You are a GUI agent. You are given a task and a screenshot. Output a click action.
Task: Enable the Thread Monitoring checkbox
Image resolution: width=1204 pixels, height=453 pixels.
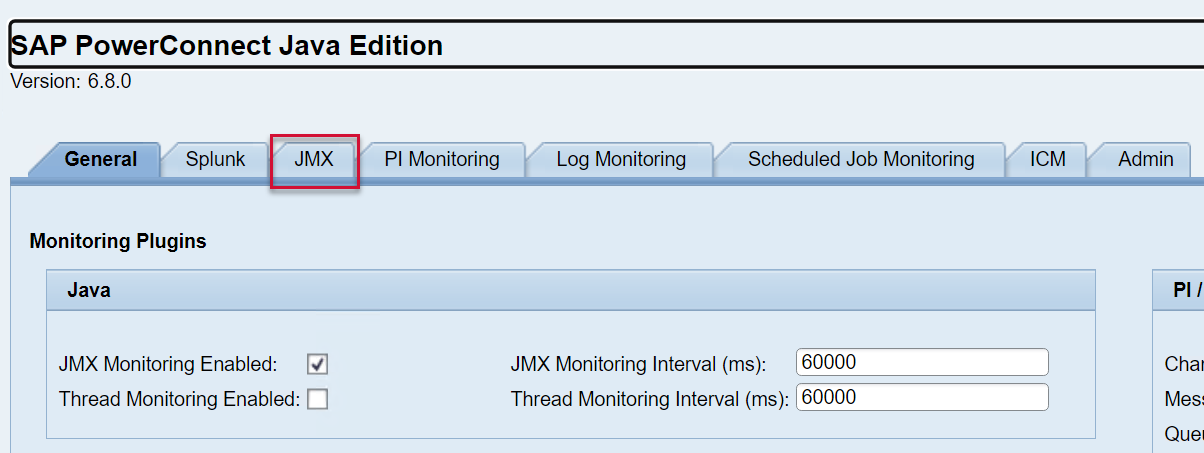pyautogui.click(x=318, y=399)
